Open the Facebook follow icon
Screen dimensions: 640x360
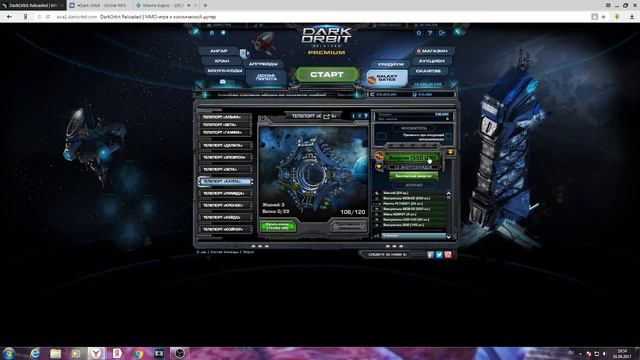pyautogui.click(x=430, y=255)
